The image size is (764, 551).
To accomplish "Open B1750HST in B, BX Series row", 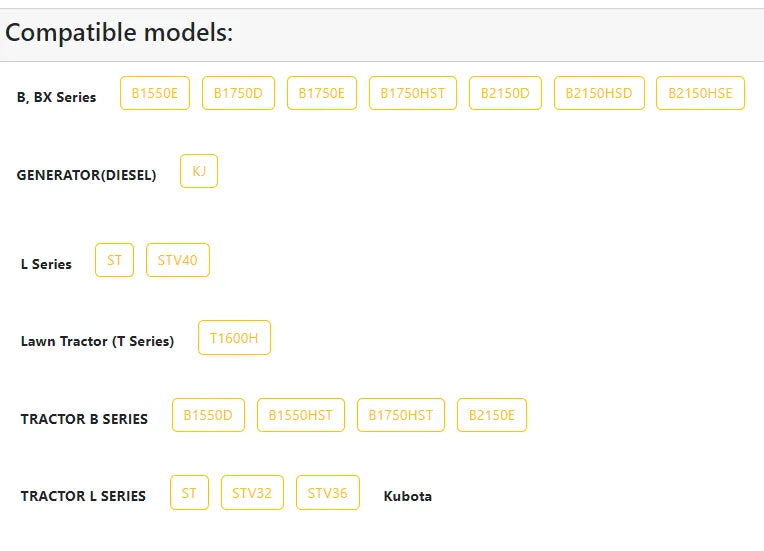I will (x=413, y=93).
